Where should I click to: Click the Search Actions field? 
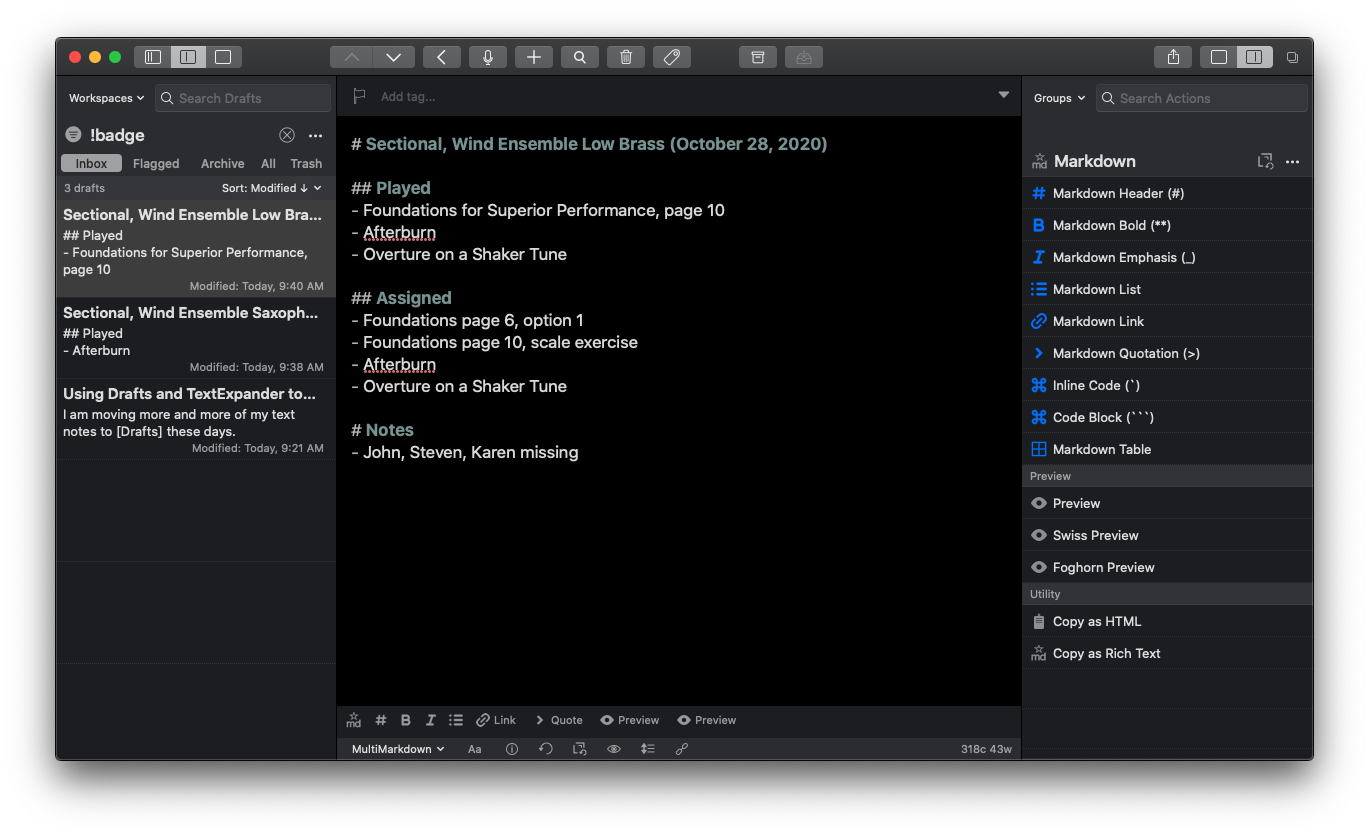point(1202,98)
